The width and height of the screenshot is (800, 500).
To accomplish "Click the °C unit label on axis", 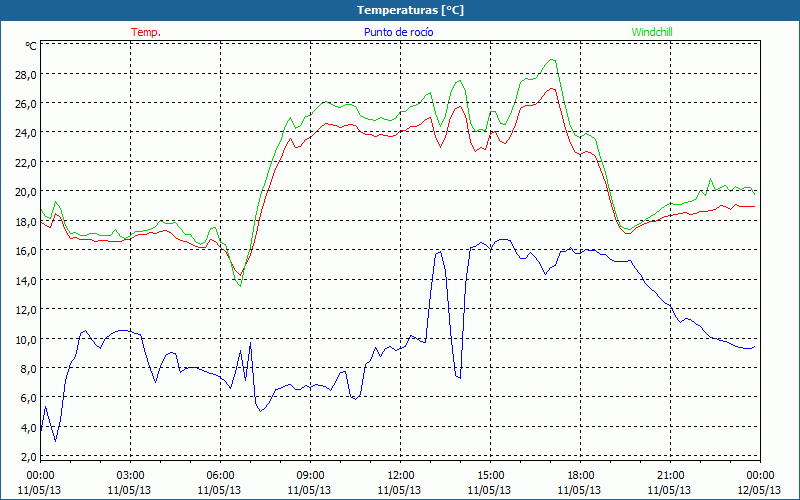I will [x=31, y=46].
